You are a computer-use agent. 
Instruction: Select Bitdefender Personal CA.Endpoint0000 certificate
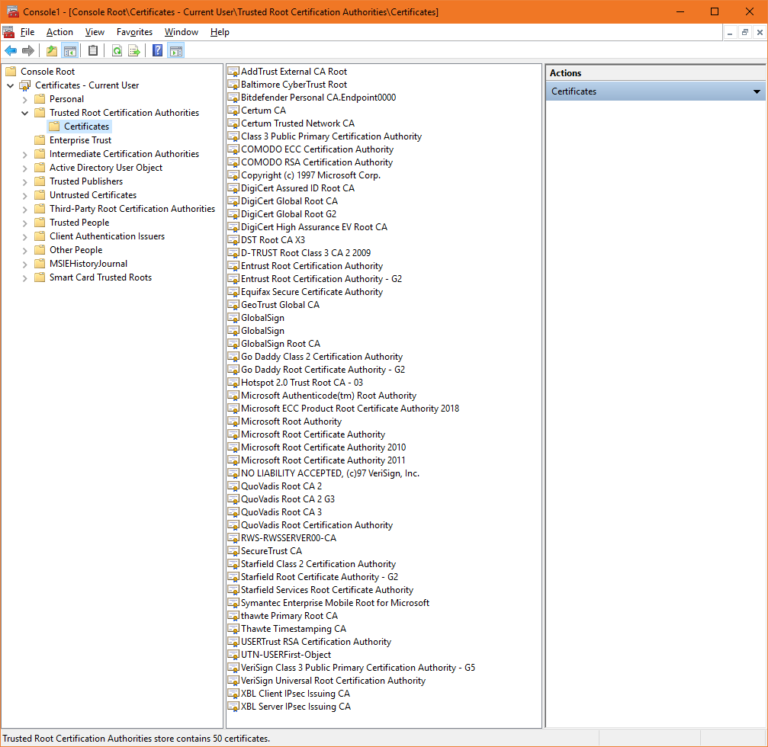click(x=318, y=97)
